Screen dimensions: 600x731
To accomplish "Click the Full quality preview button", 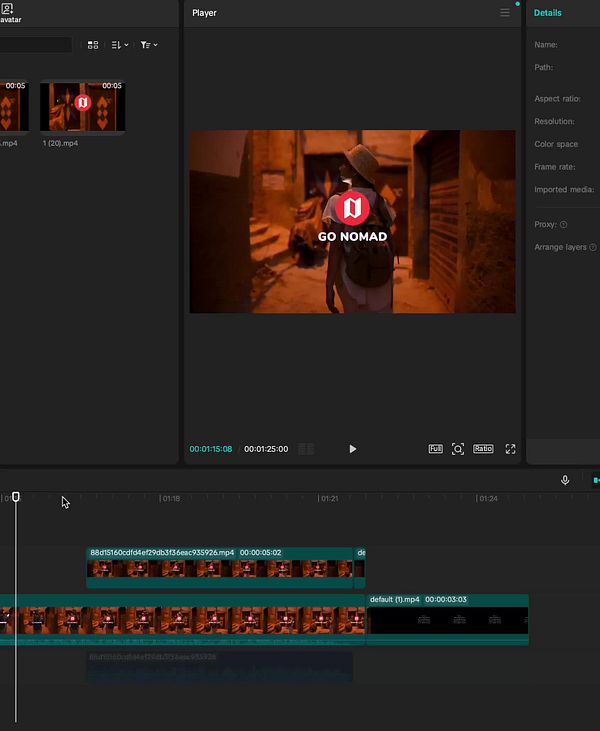I will 435,449.
